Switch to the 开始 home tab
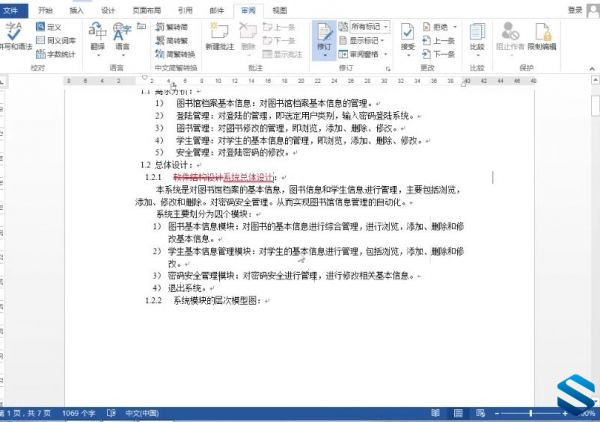The image size is (600, 422). 45,10
